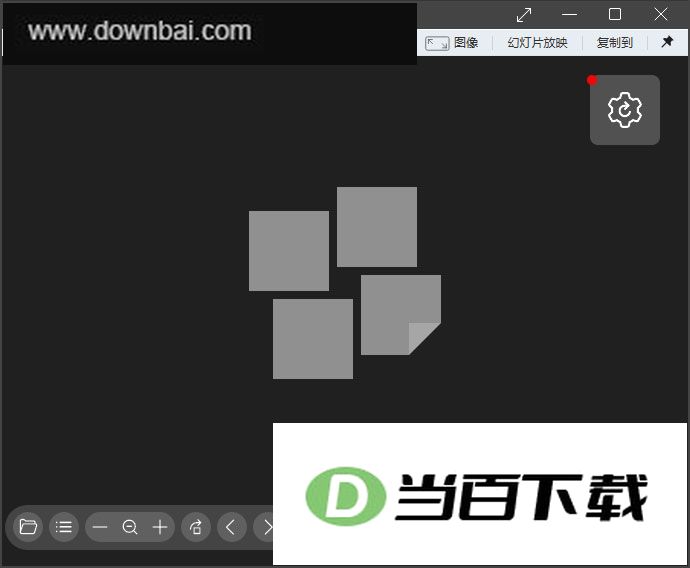The width and height of the screenshot is (690, 568).
Task: Start 幻灯片放映 slideshow
Action: (x=537, y=43)
